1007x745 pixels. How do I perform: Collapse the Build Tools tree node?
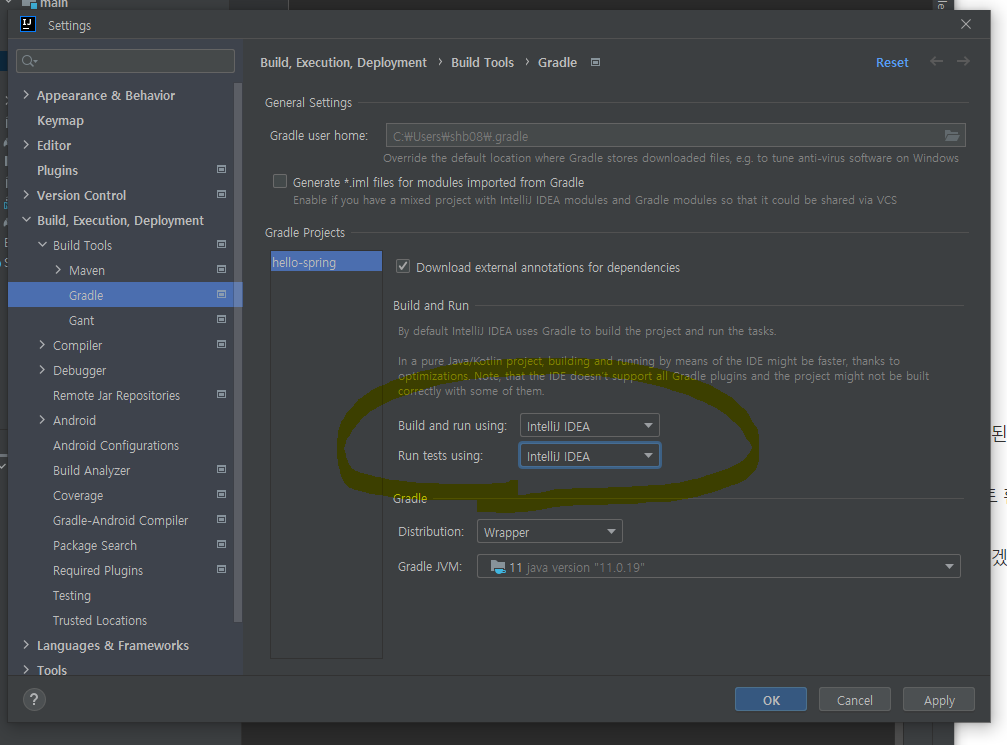[42, 245]
